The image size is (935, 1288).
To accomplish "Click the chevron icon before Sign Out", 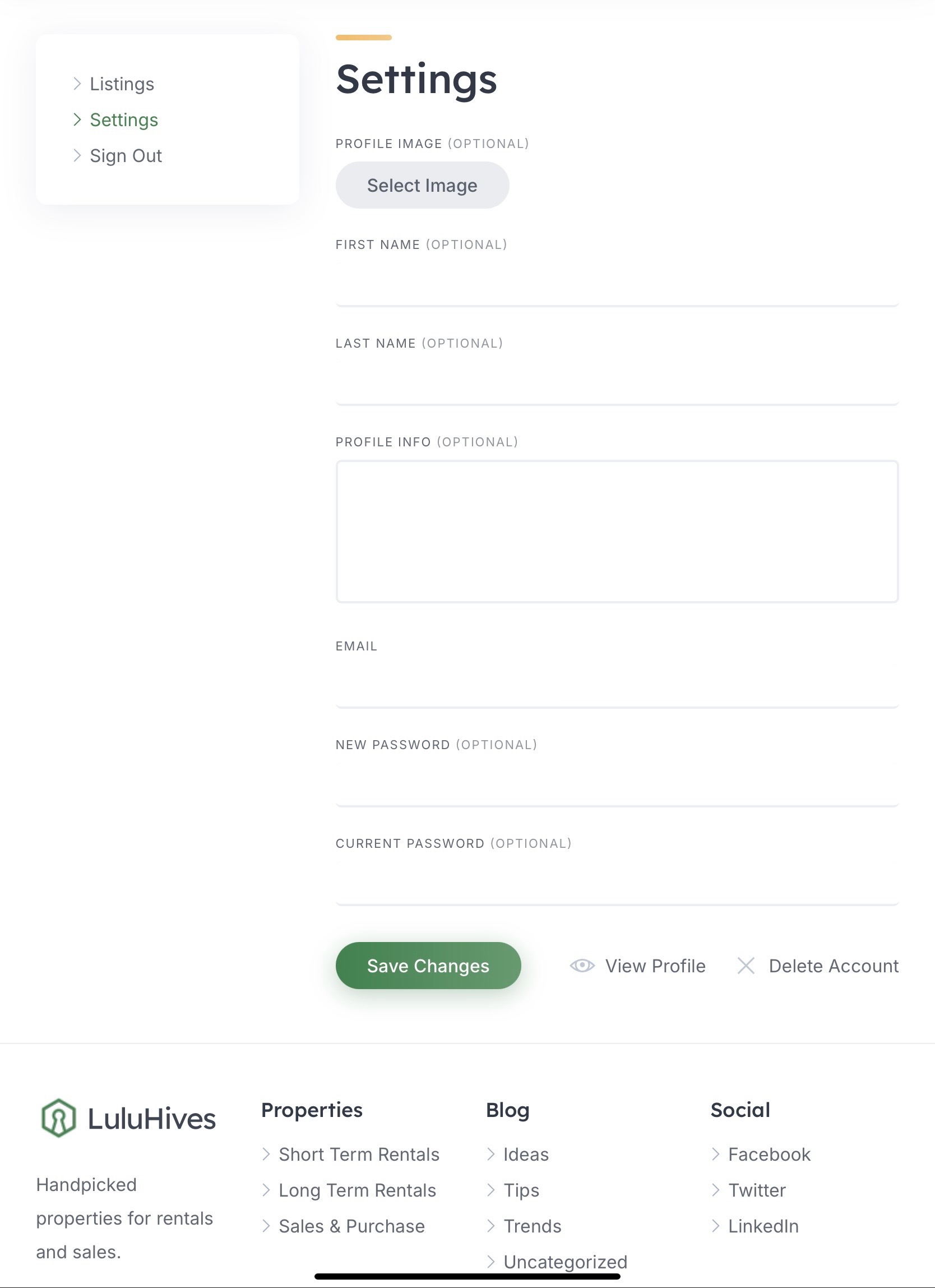I will pyautogui.click(x=77, y=155).
